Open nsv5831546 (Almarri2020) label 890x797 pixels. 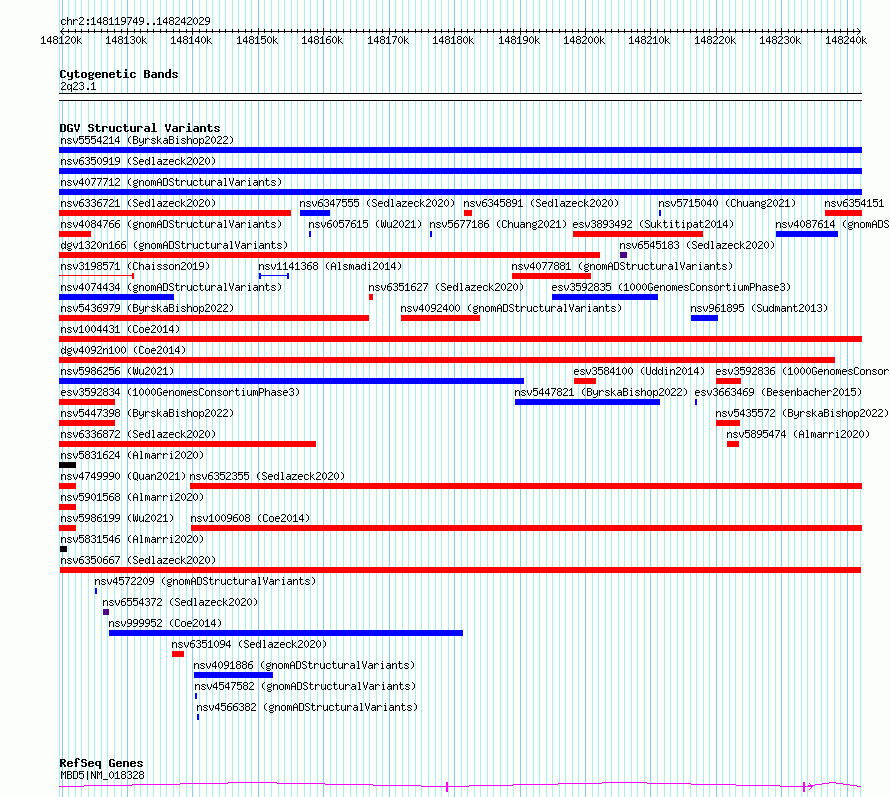click(x=132, y=539)
